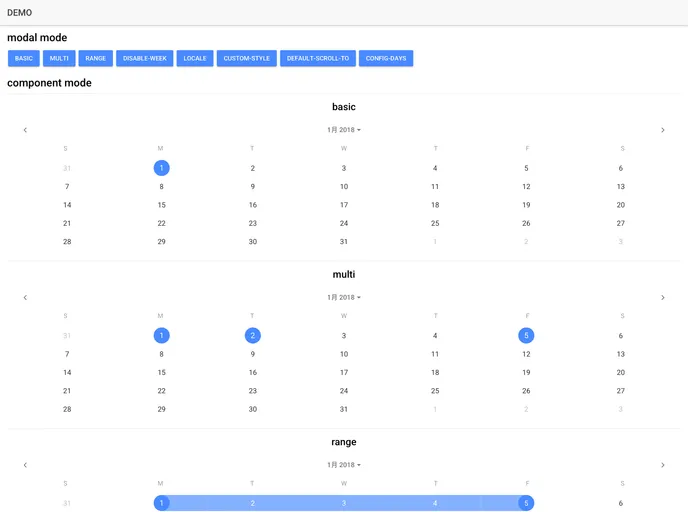This screenshot has width=688, height=512.
Task: Click the 'modal mode' heading
Action: tap(37, 38)
